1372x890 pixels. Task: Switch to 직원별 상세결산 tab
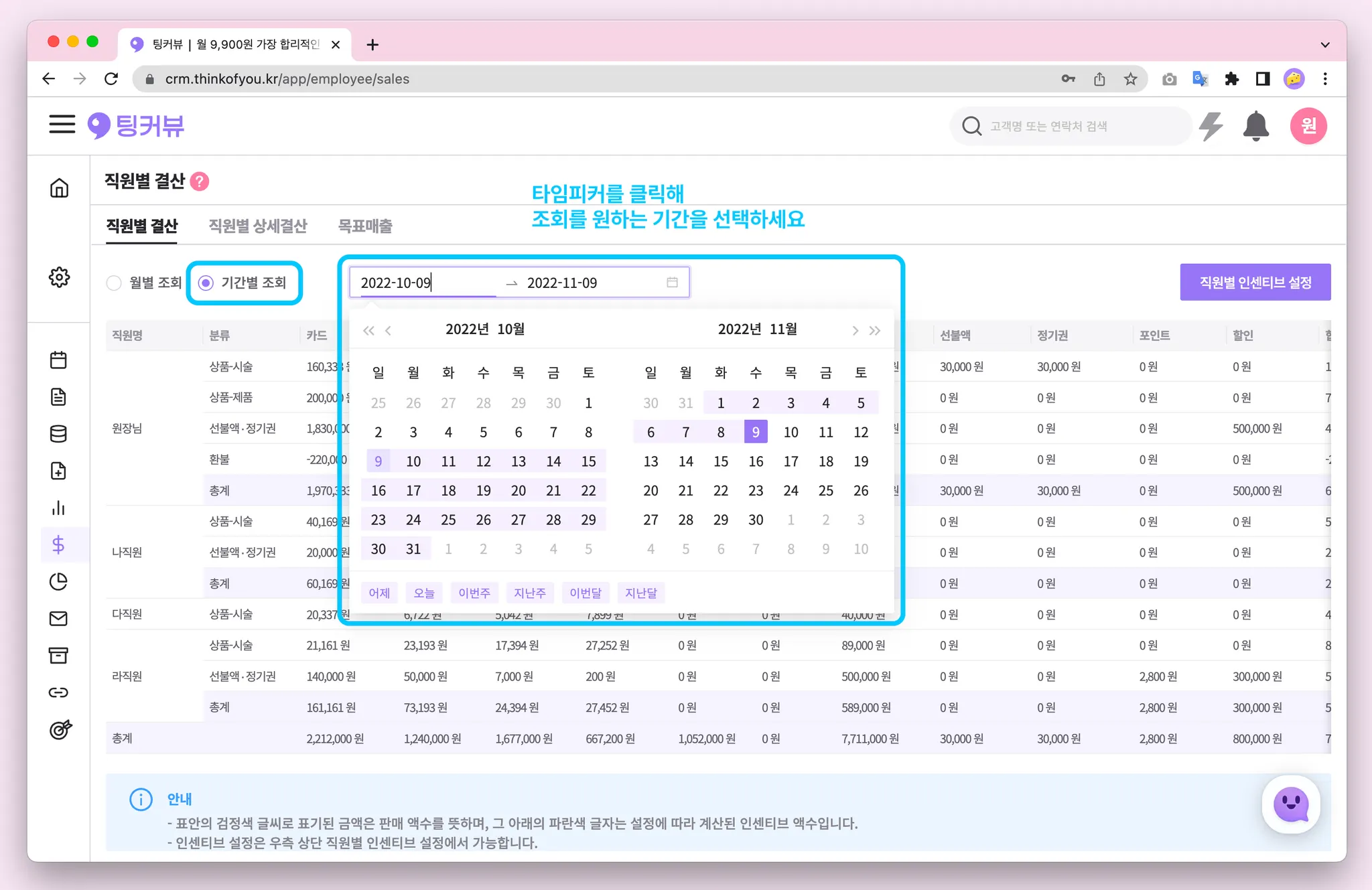[257, 226]
